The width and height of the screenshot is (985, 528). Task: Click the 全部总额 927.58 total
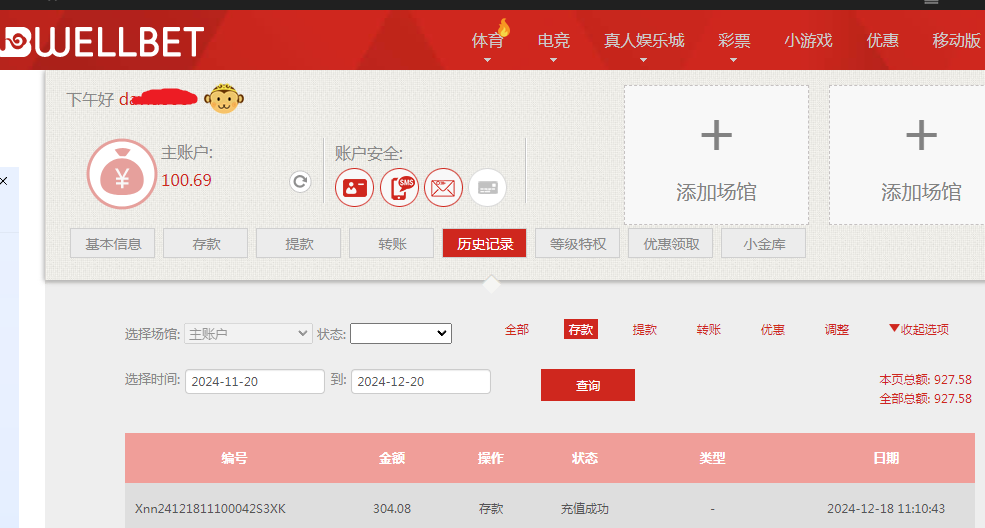[x=925, y=399]
